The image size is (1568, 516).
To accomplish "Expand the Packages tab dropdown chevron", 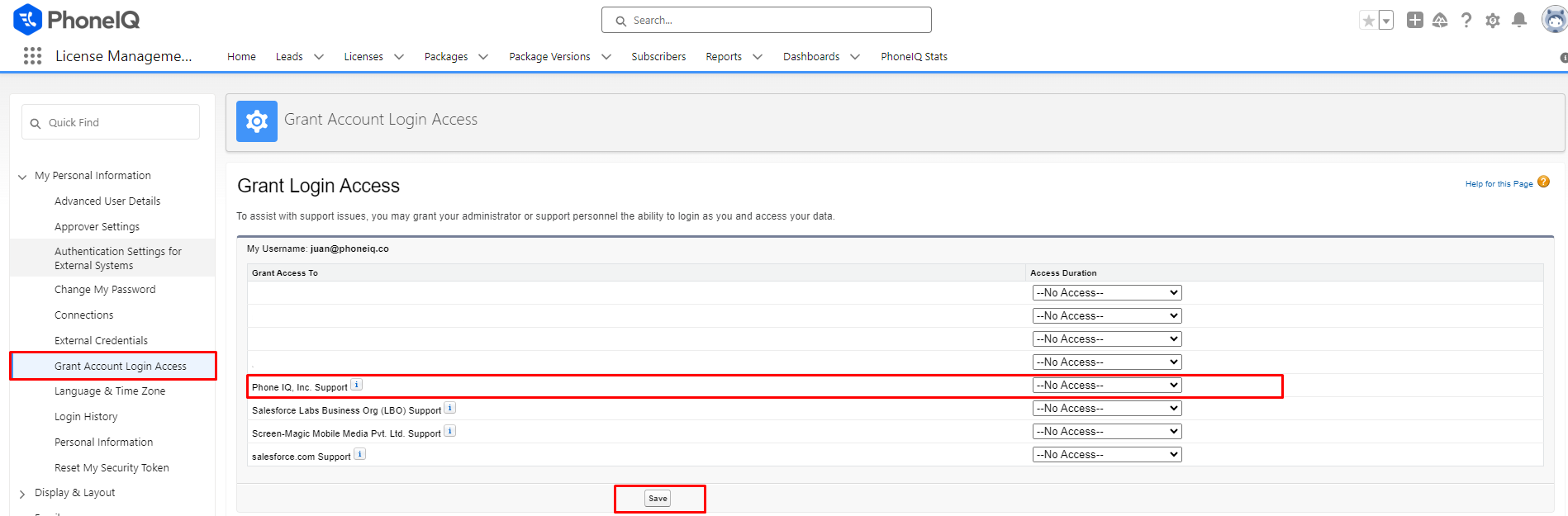I will click(x=483, y=57).
